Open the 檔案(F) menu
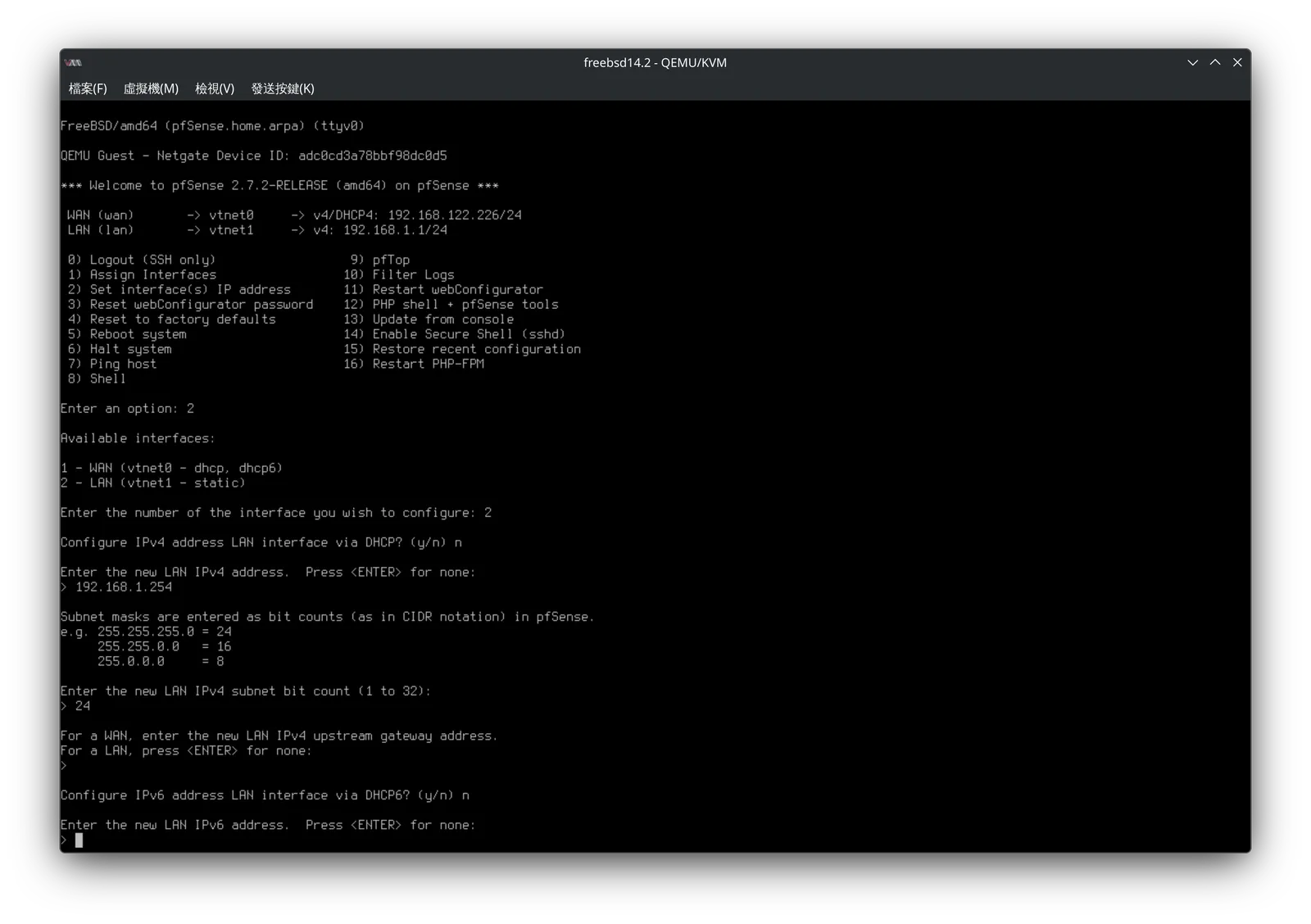Viewport: 1311px width, 924px height. coord(88,88)
